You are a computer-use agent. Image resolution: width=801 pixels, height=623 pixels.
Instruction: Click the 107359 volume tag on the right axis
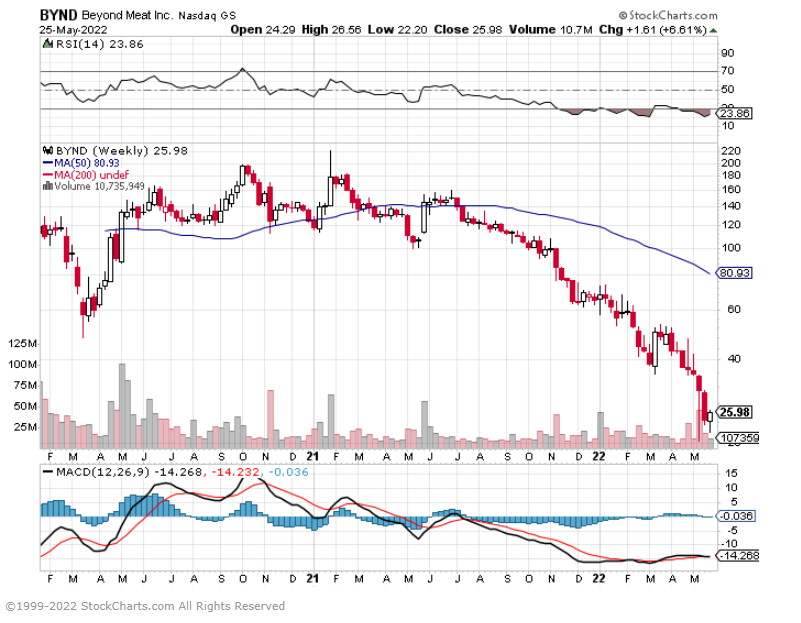point(738,438)
